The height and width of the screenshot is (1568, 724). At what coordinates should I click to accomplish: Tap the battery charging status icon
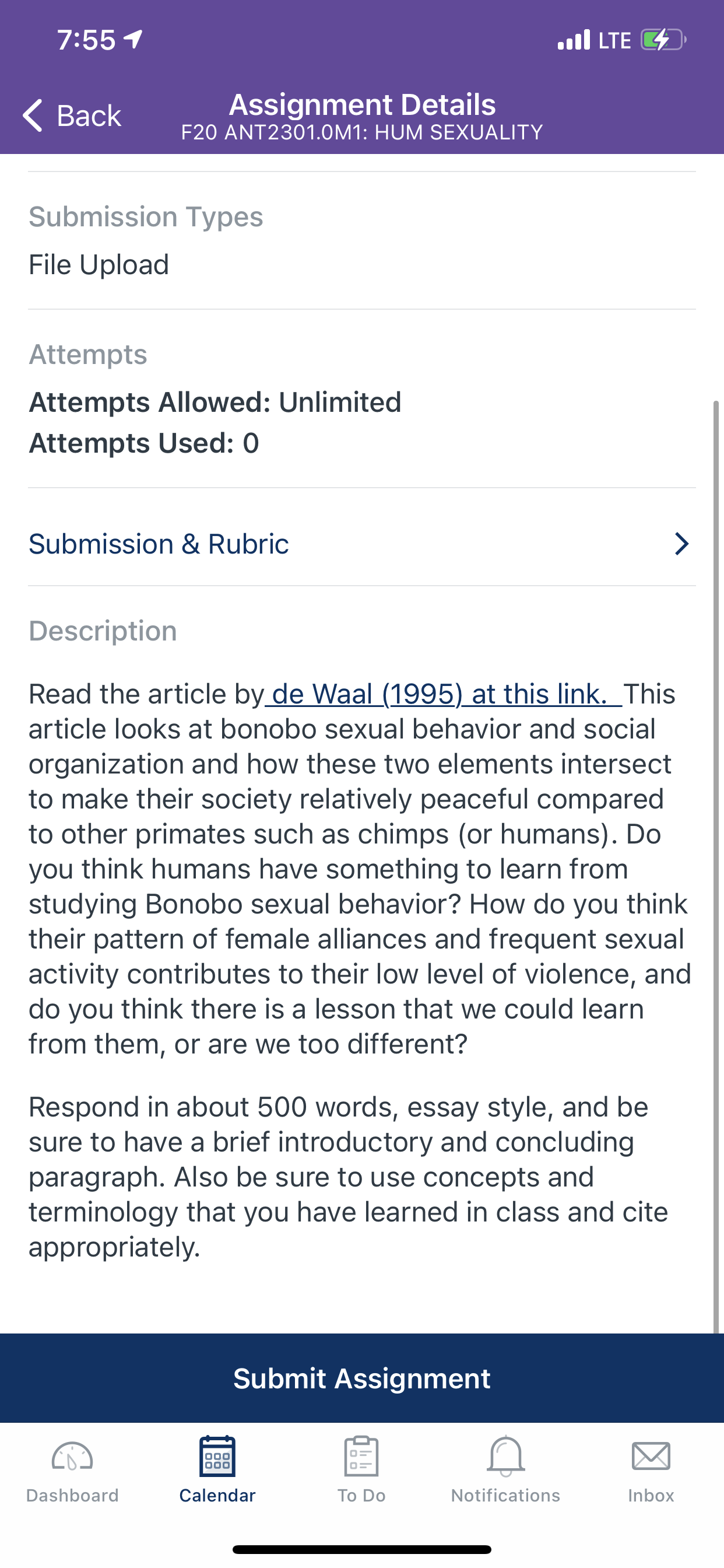[663, 40]
